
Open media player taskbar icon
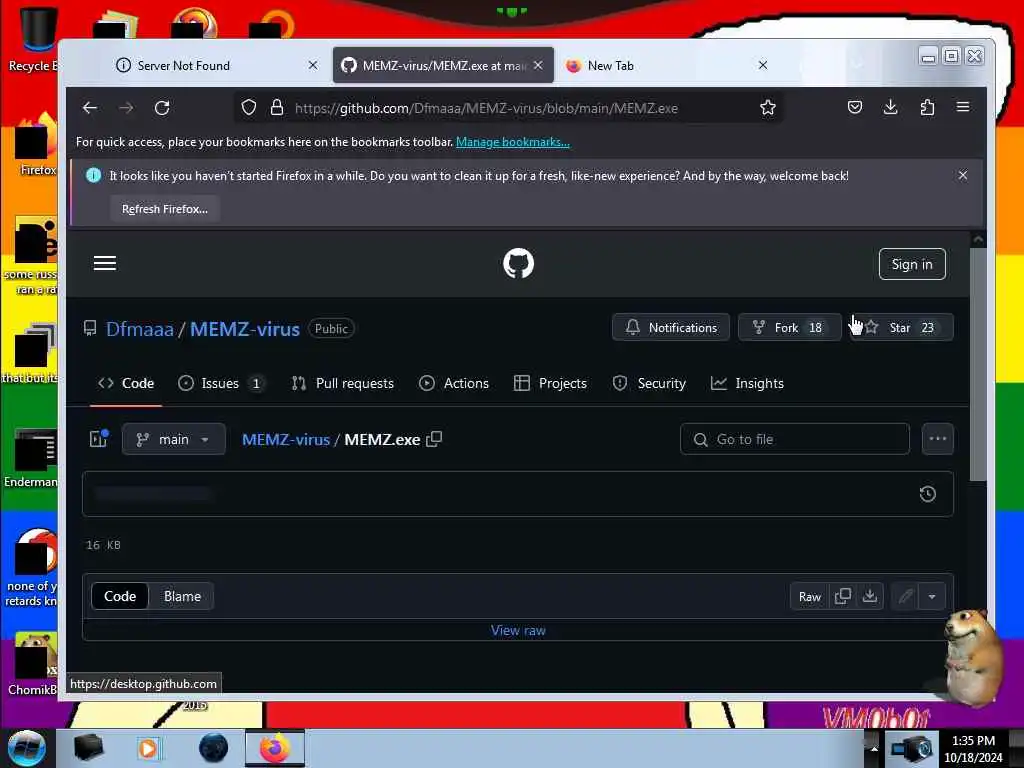tap(148, 748)
